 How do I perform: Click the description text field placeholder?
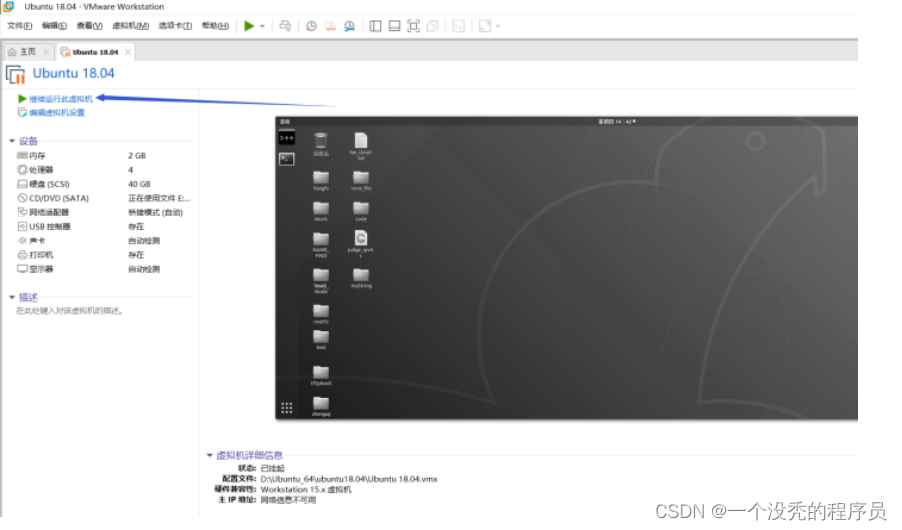point(70,311)
